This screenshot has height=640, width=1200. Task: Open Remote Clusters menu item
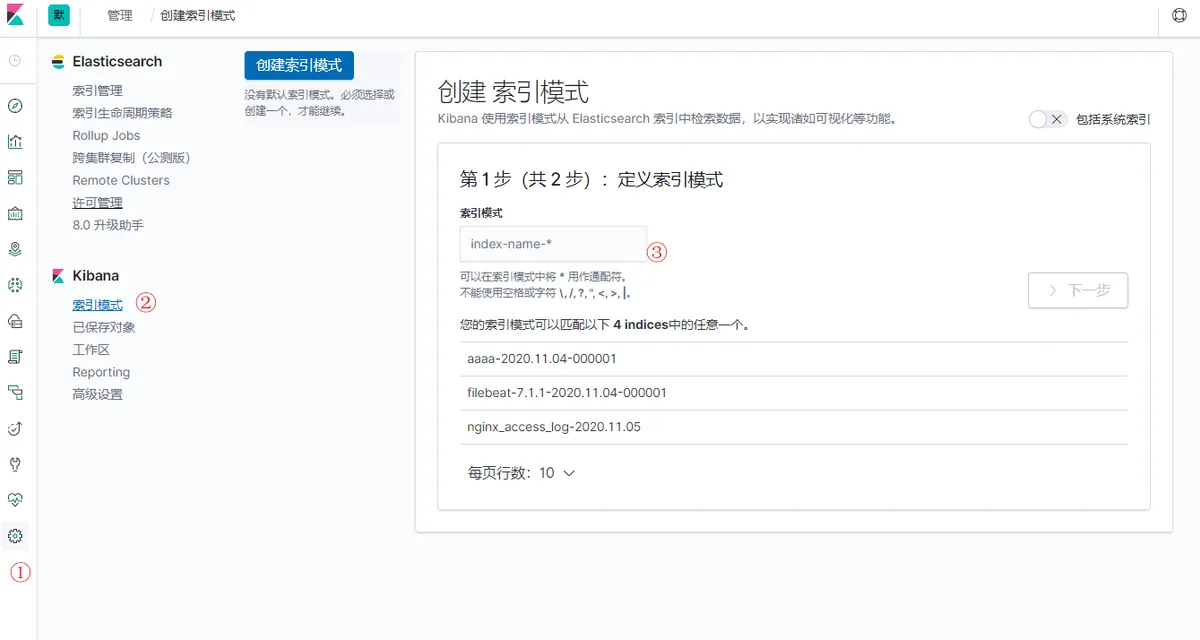pyautogui.click(x=121, y=180)
